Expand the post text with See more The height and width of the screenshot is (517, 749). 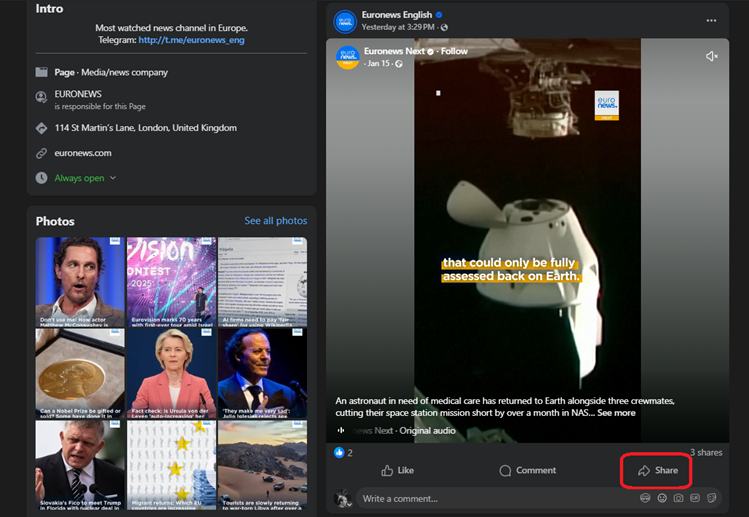tap(616, 412)
